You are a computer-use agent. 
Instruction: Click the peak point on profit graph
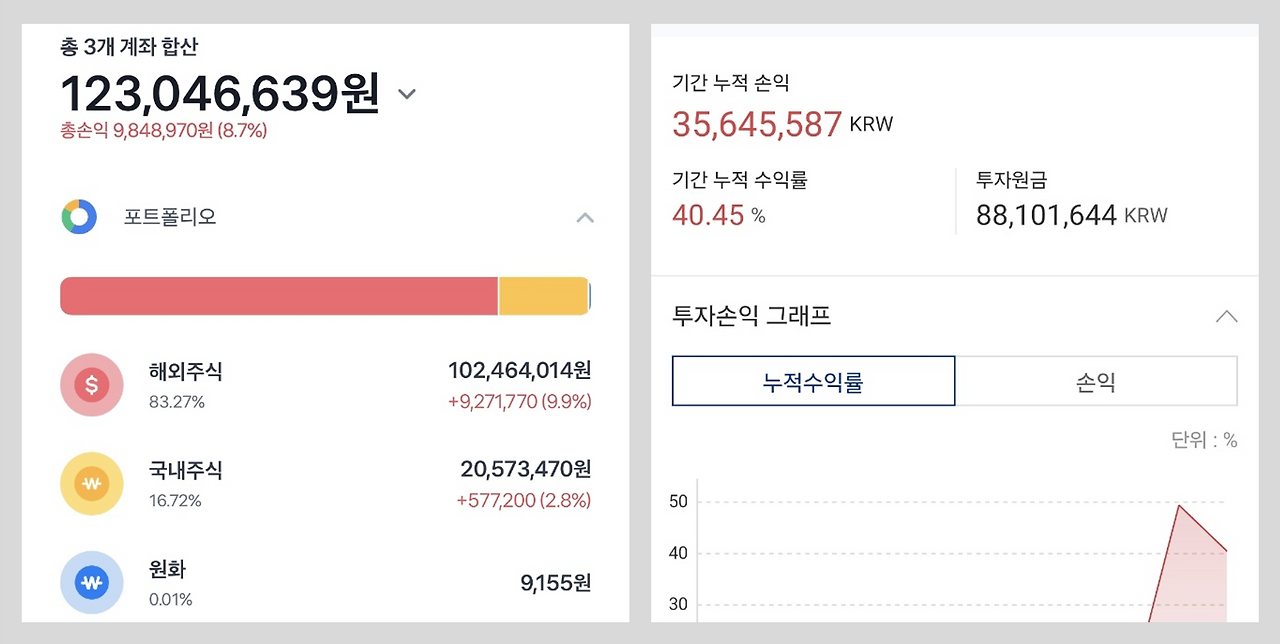click(x=1179, y=506)
